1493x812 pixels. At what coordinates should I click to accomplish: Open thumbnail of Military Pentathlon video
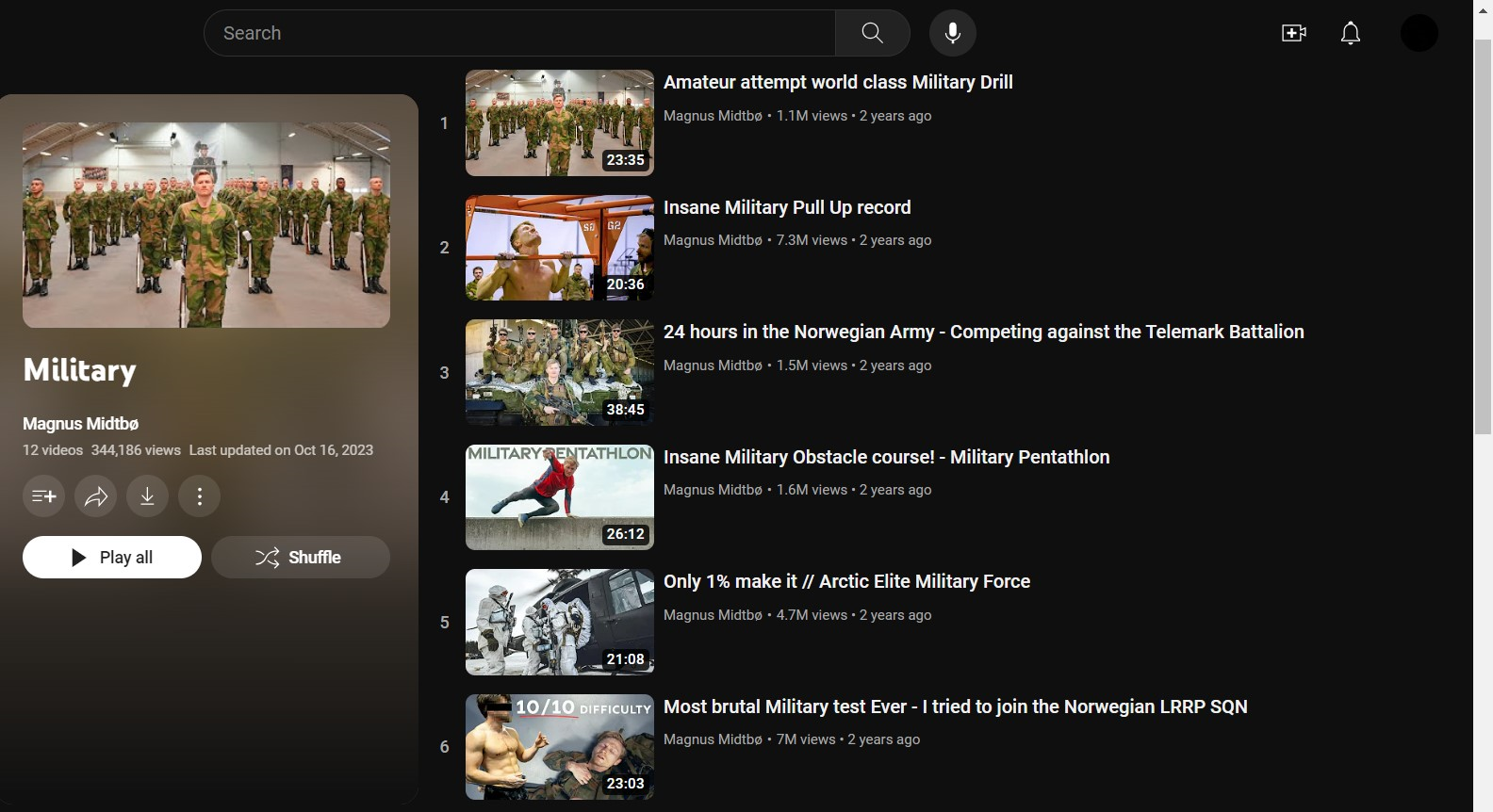coord(560,497)
